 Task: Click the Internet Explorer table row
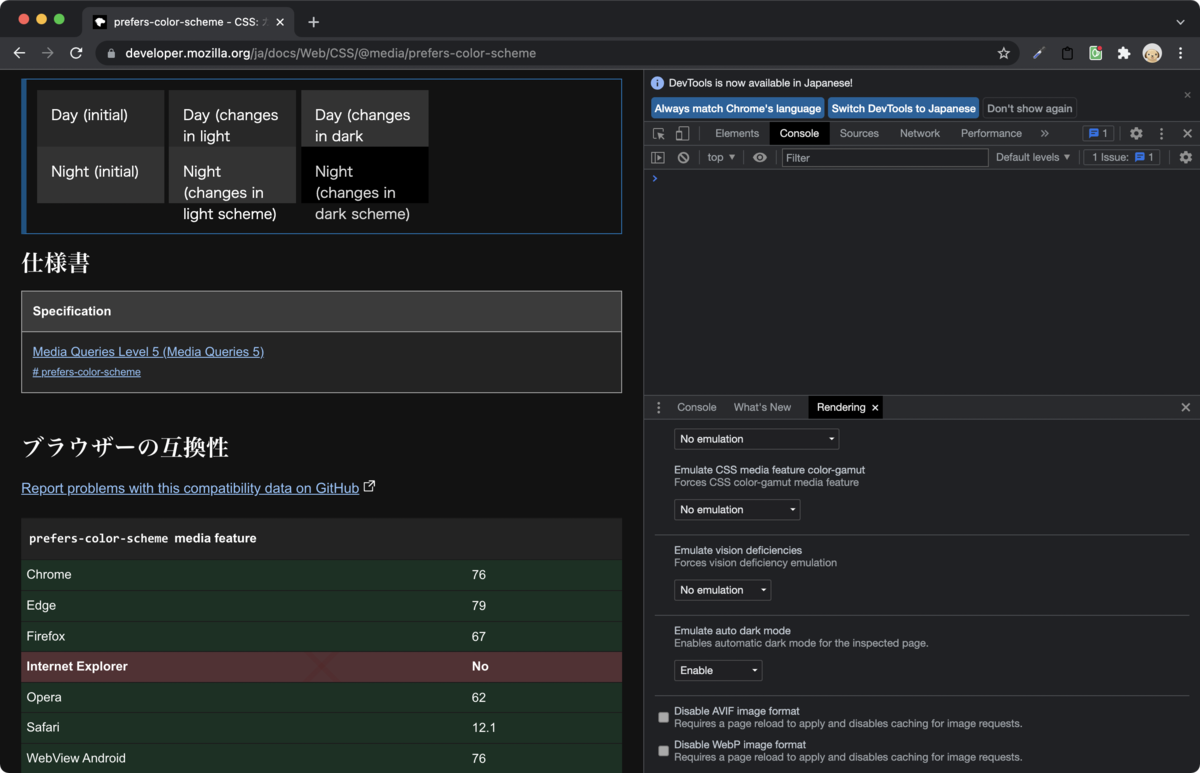coord(321,667)
